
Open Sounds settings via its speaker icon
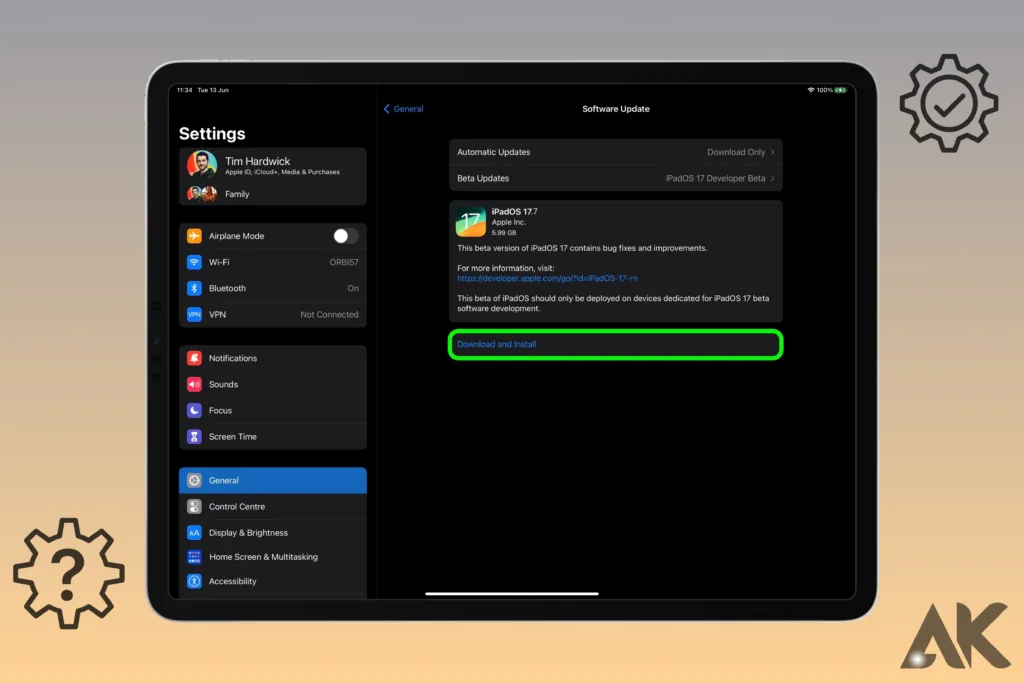click(194, 384)
